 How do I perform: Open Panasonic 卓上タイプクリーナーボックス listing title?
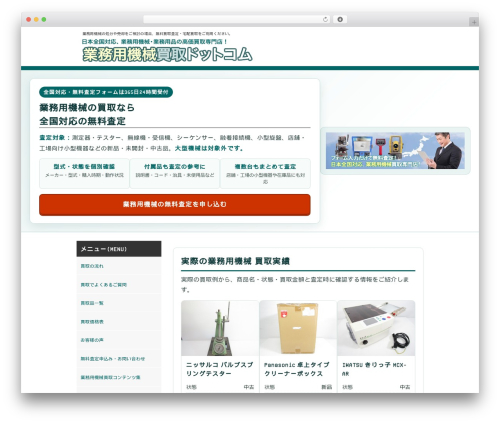point(296,369)
